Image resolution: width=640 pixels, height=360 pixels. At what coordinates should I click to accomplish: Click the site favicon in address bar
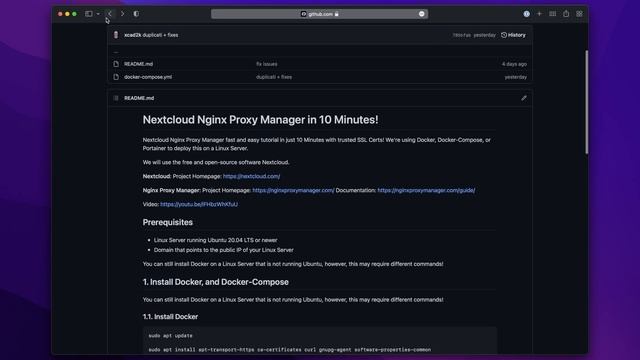coord(303,14)
